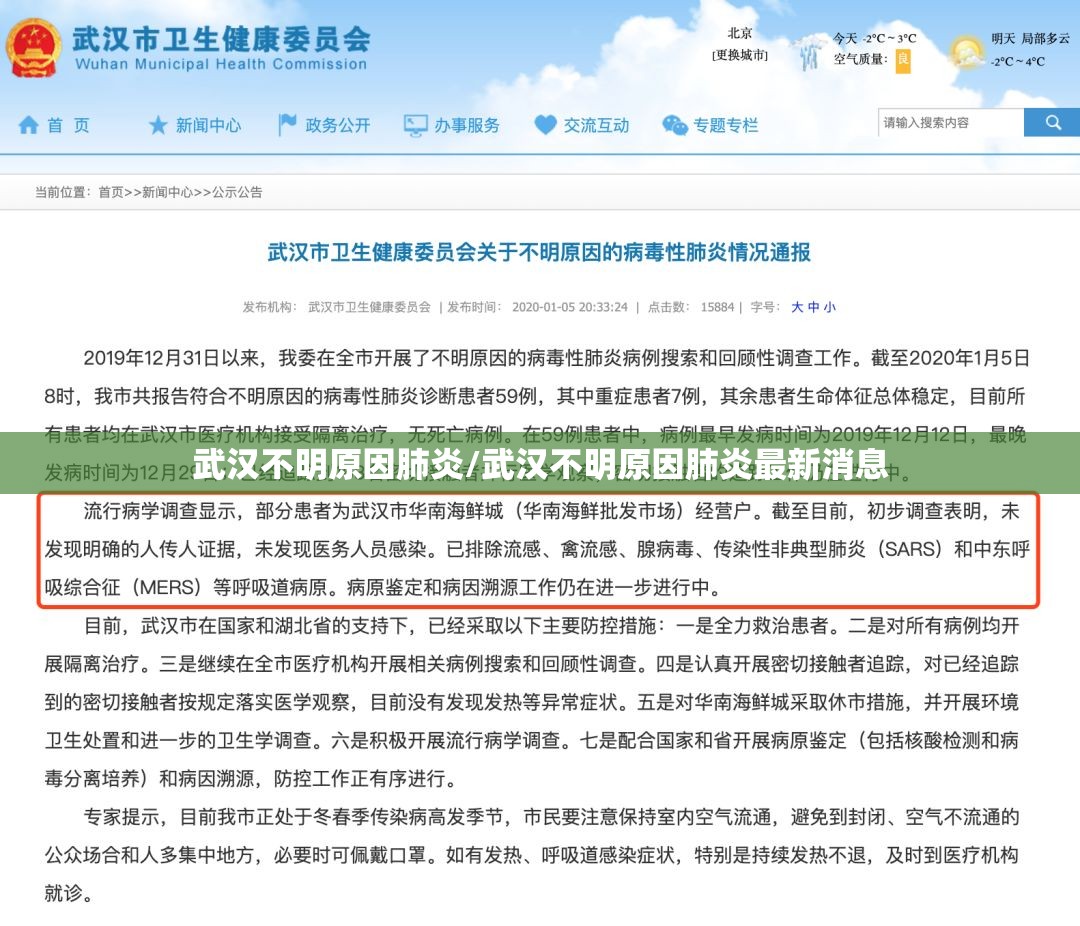Click the air quality 良 badge
Image resolution: width=1080 pixels, height=926 pixels.
point(903,60)
